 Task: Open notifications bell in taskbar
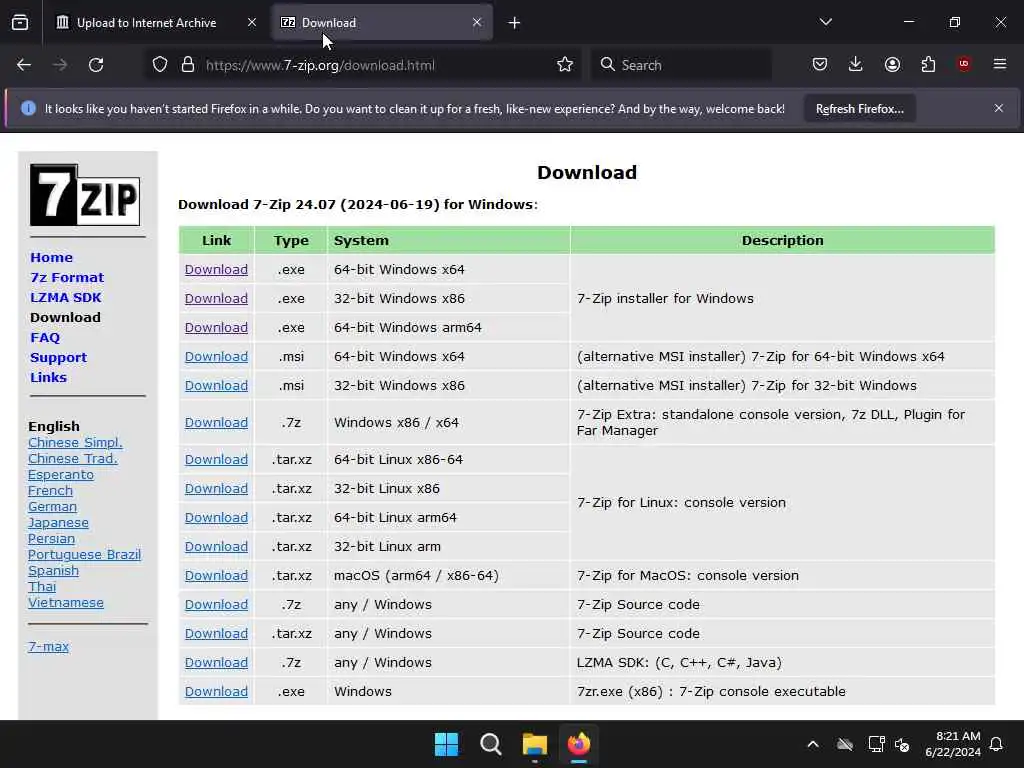pyautogui.click(x=997, y=744)
